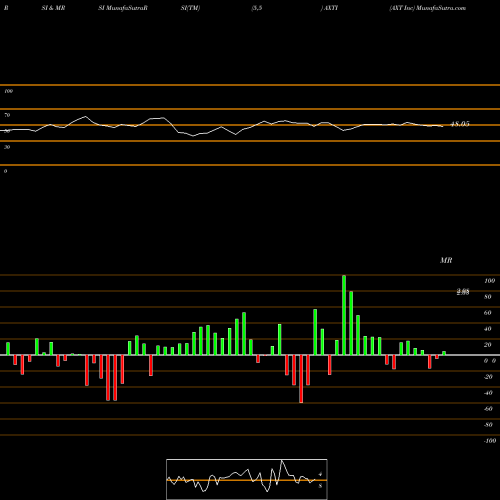
Task: Click the MunafaSutra.com title text
Action: click(x=441, y=8)
